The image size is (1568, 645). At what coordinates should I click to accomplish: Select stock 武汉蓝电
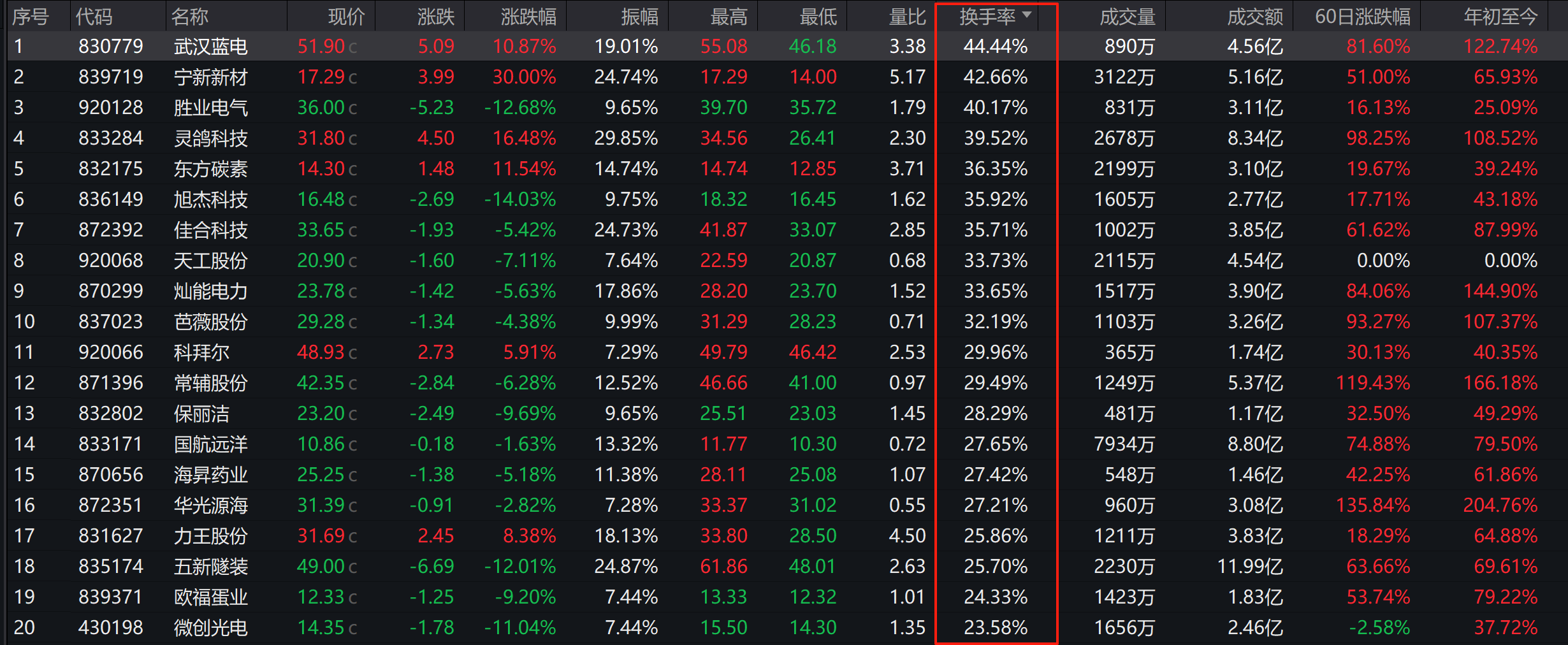(211, 47)
